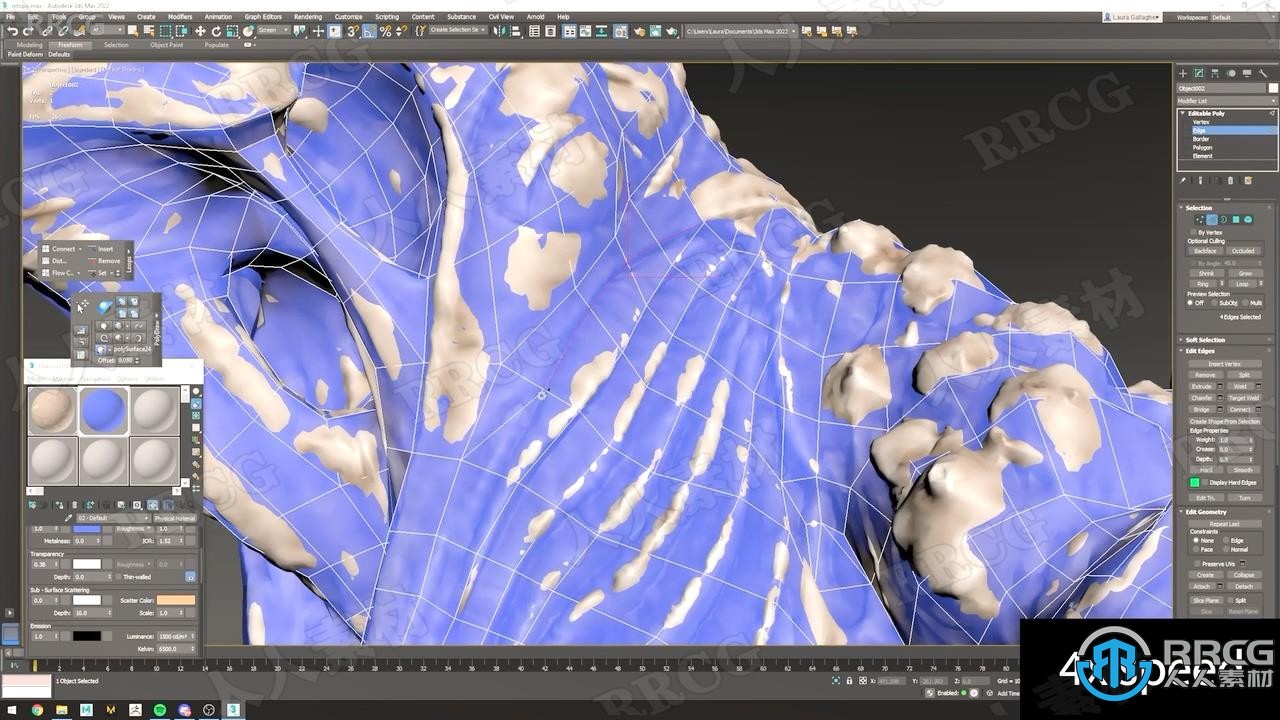
Task: Click the Backface culling button
Action: 1204,251
